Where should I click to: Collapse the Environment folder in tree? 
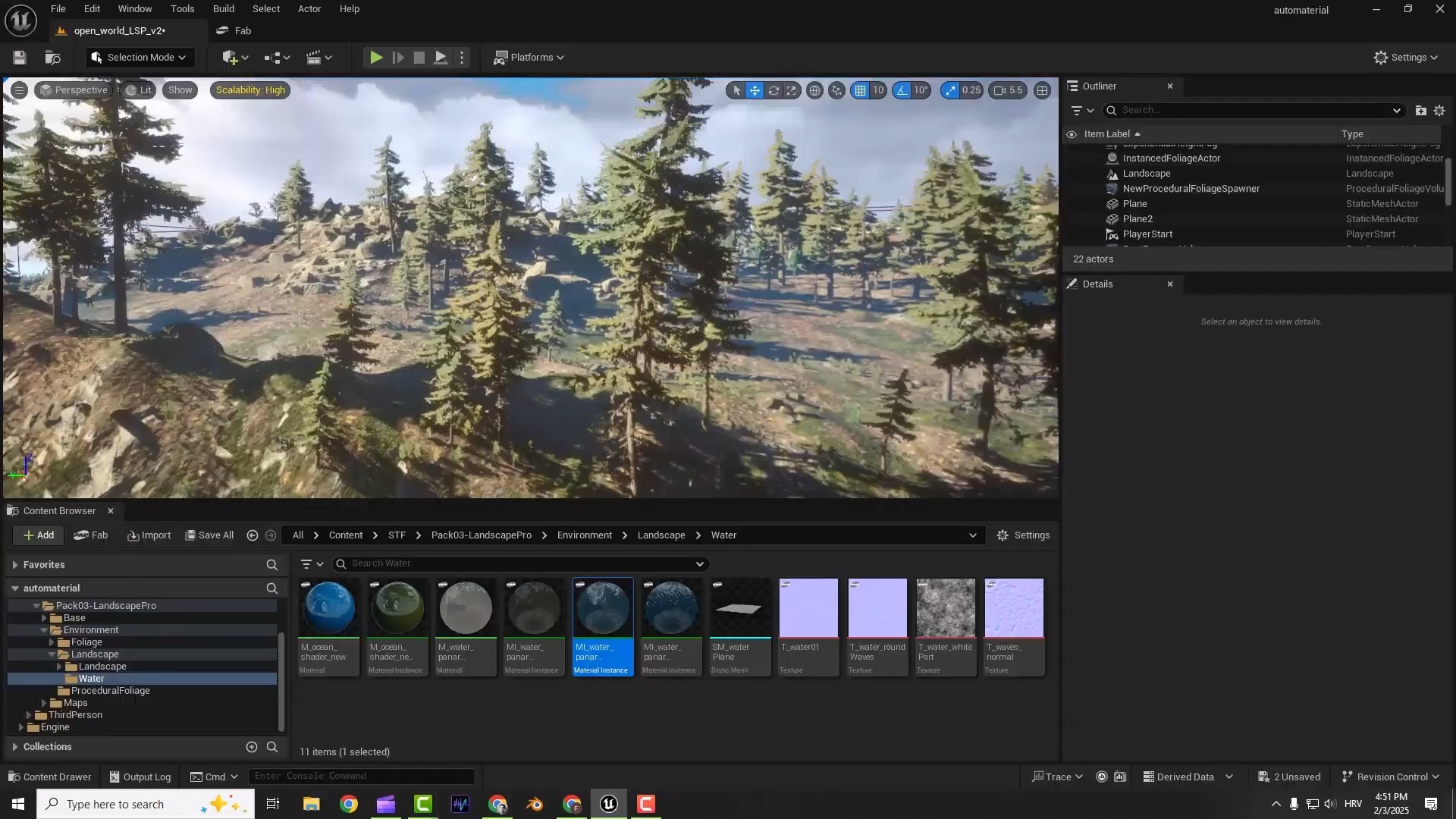click(44, 630)
